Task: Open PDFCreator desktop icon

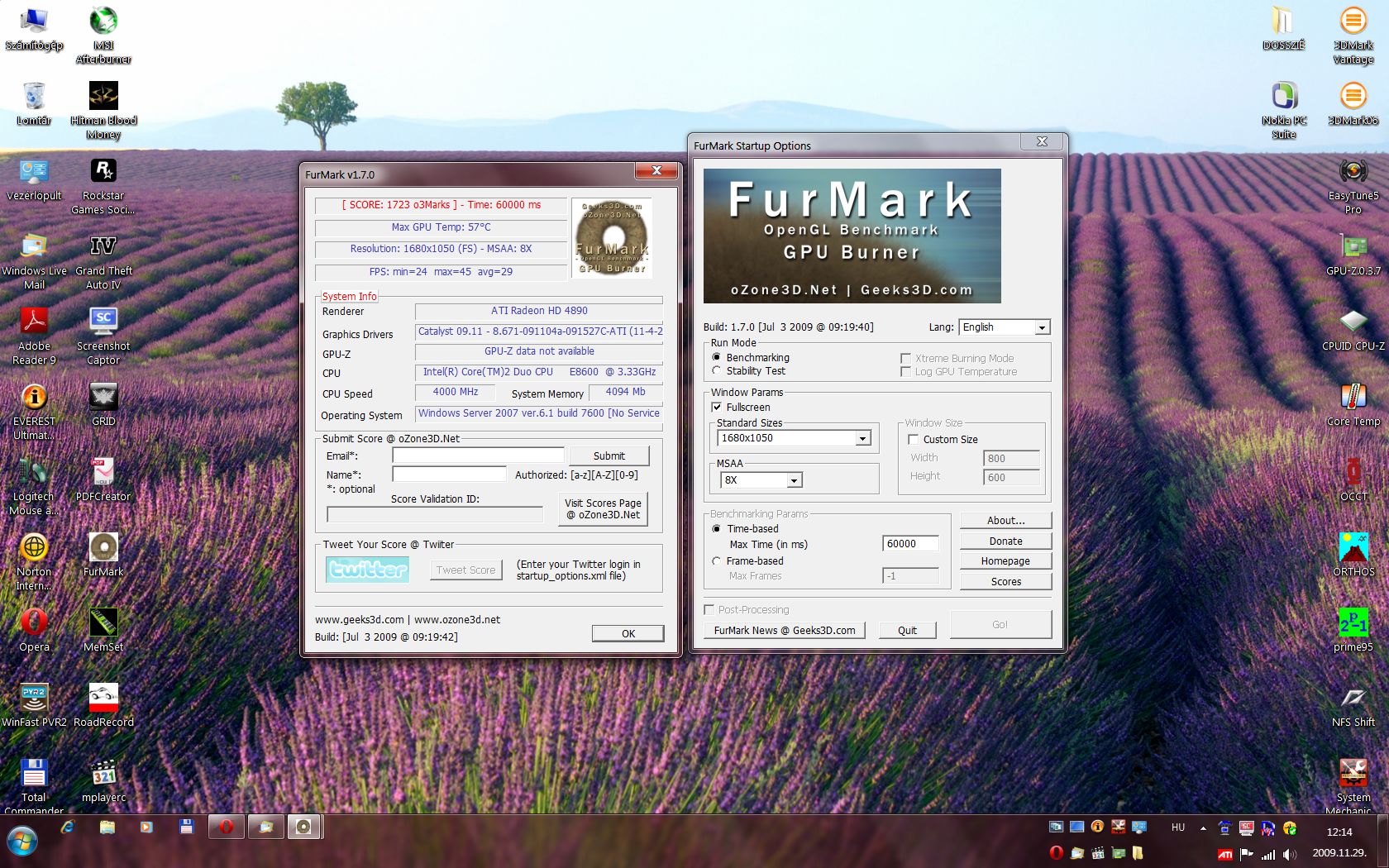Action: click(x=103, y=479)
